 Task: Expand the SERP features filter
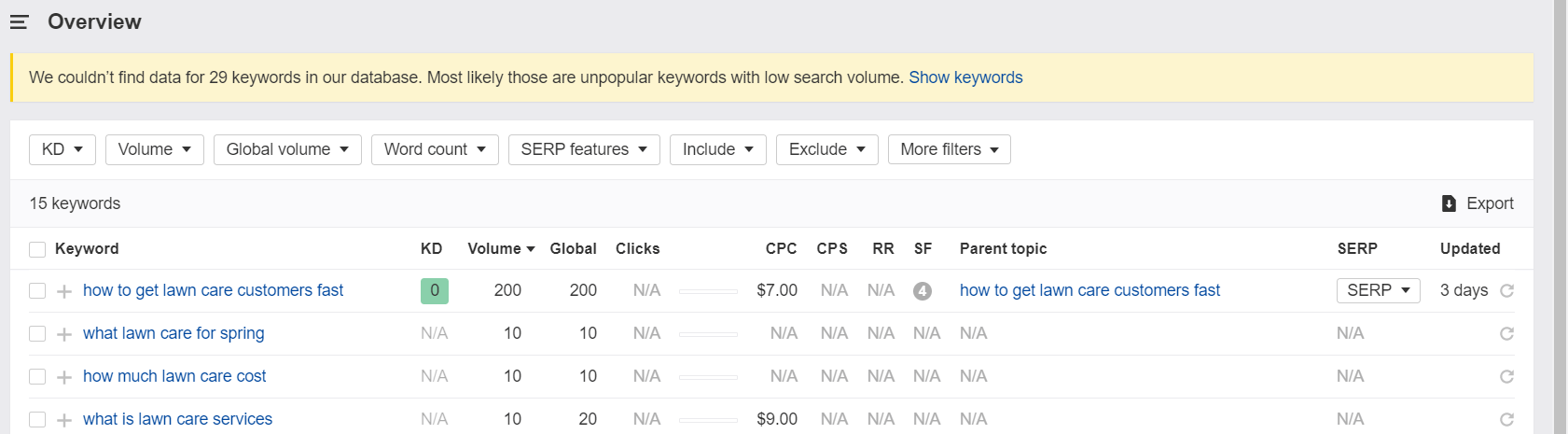(x=584, y=149)
